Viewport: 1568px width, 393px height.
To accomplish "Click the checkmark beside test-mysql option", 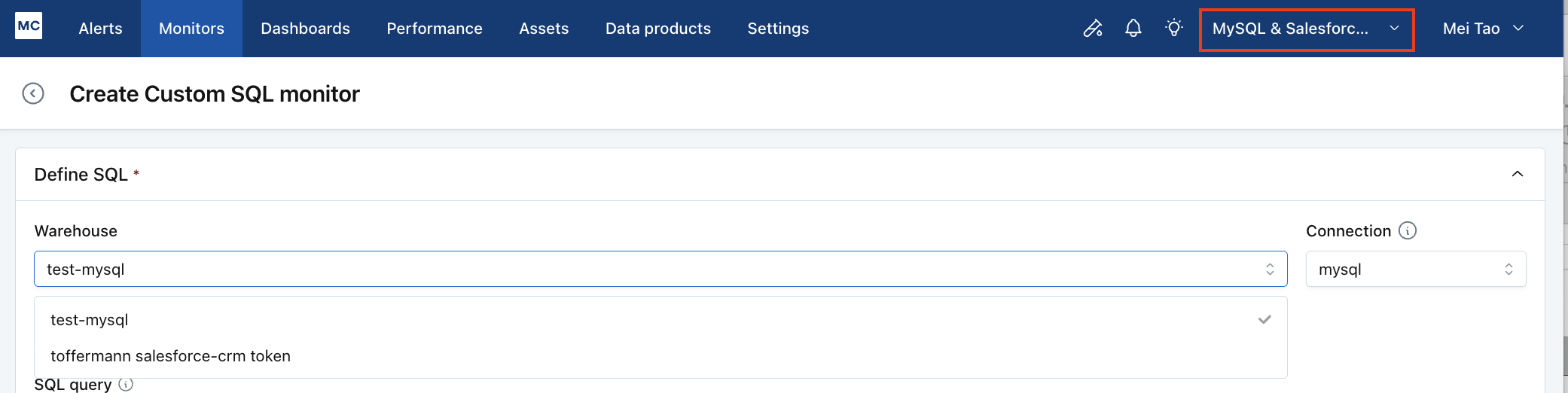I will pos(1264,320).
